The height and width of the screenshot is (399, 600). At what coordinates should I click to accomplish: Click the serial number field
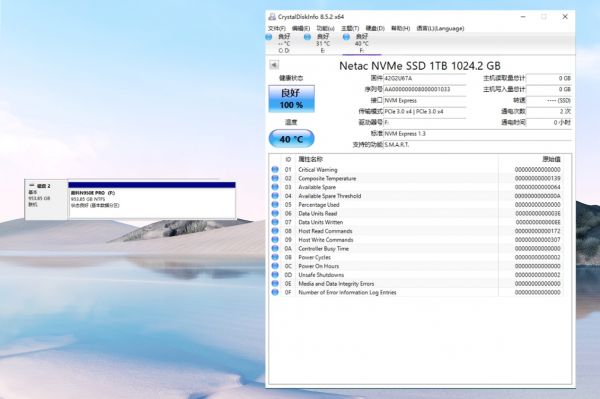425,90
